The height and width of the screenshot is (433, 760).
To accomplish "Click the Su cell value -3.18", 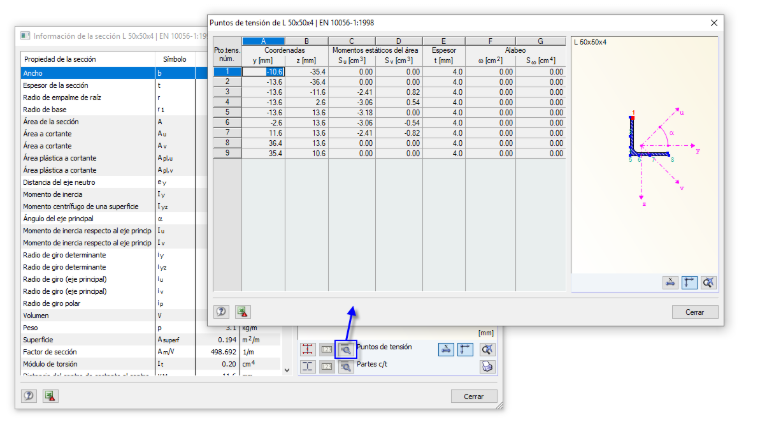I will pyautogui.click(x=351, y=112).
